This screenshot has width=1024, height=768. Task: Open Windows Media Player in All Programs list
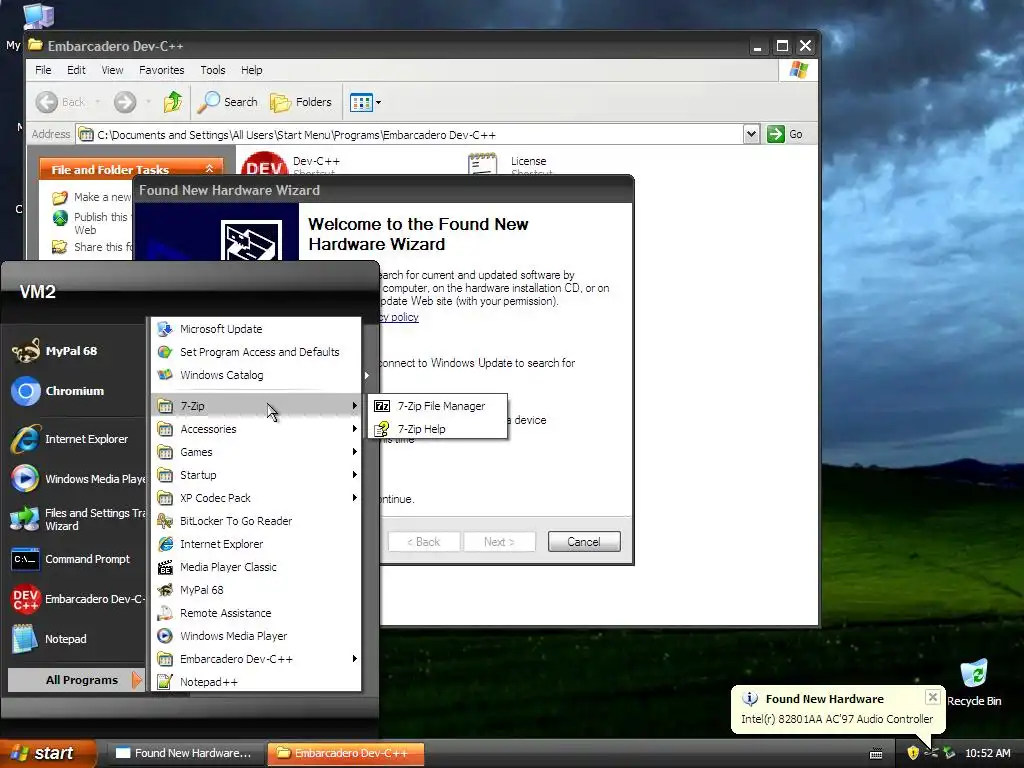256,636
